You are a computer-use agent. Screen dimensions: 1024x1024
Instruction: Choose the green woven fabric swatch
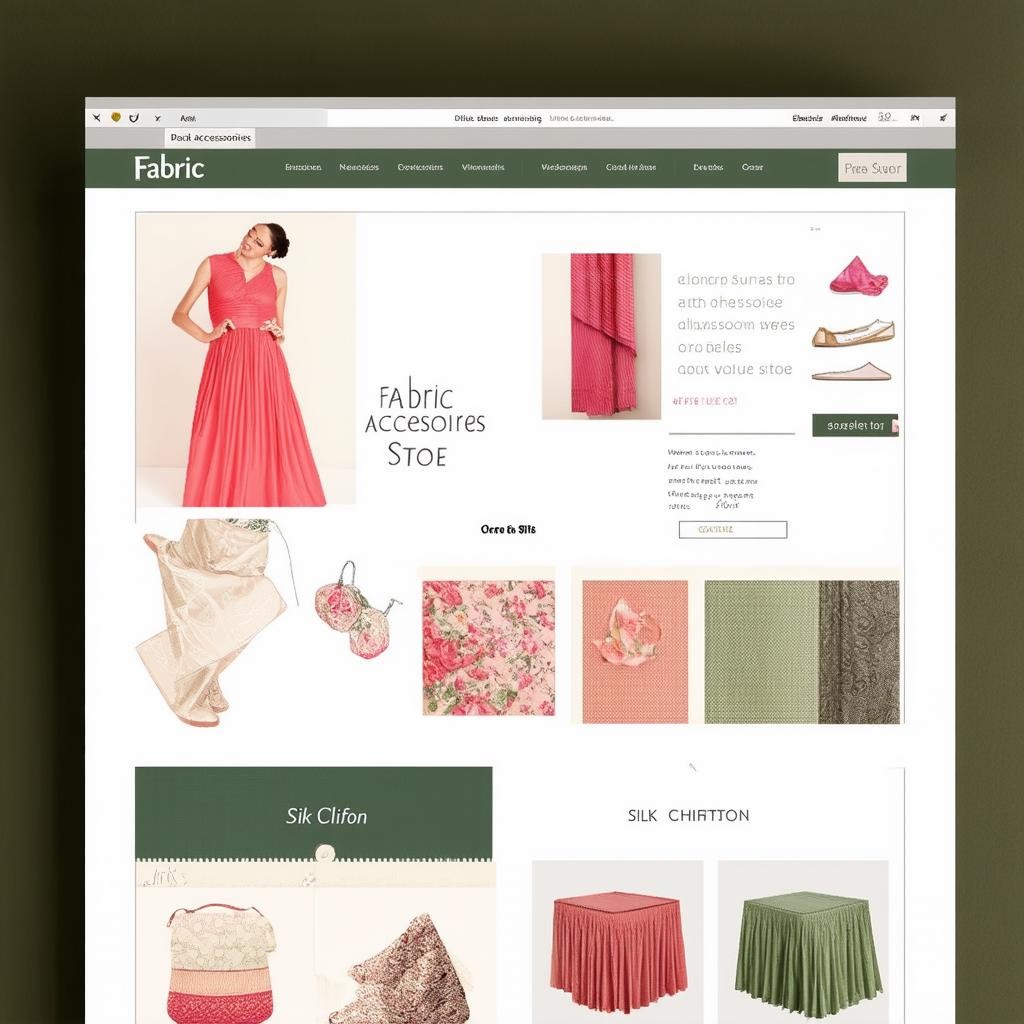tap(761, 651)
